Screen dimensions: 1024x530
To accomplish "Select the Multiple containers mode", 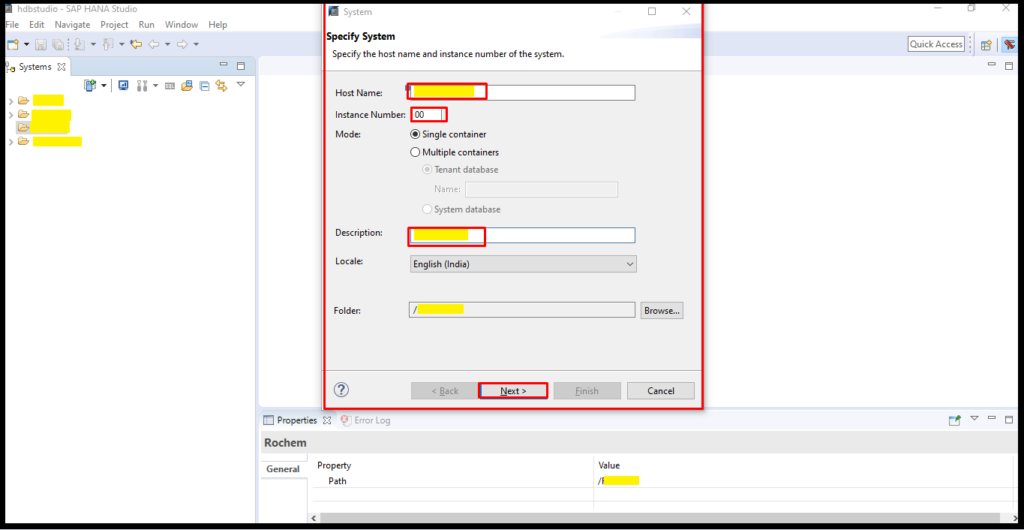I will [455, 152].
